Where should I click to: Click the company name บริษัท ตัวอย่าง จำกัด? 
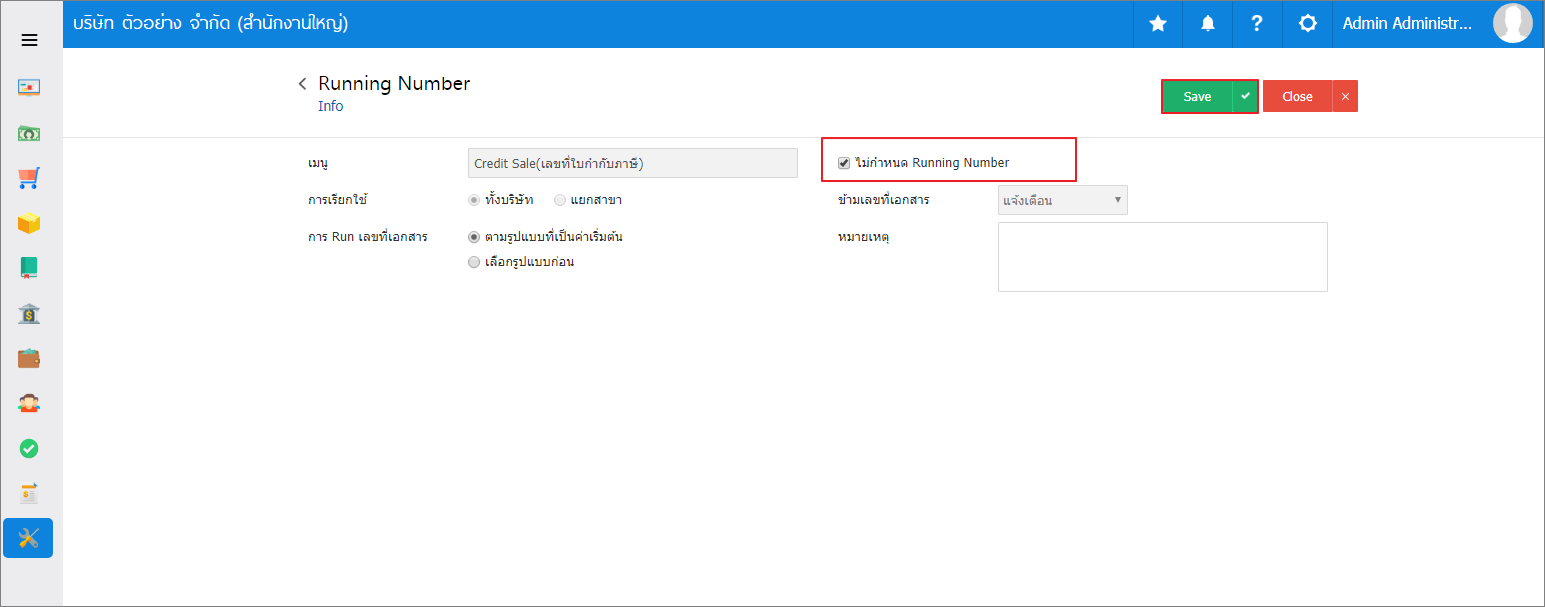tap(210, 23)
